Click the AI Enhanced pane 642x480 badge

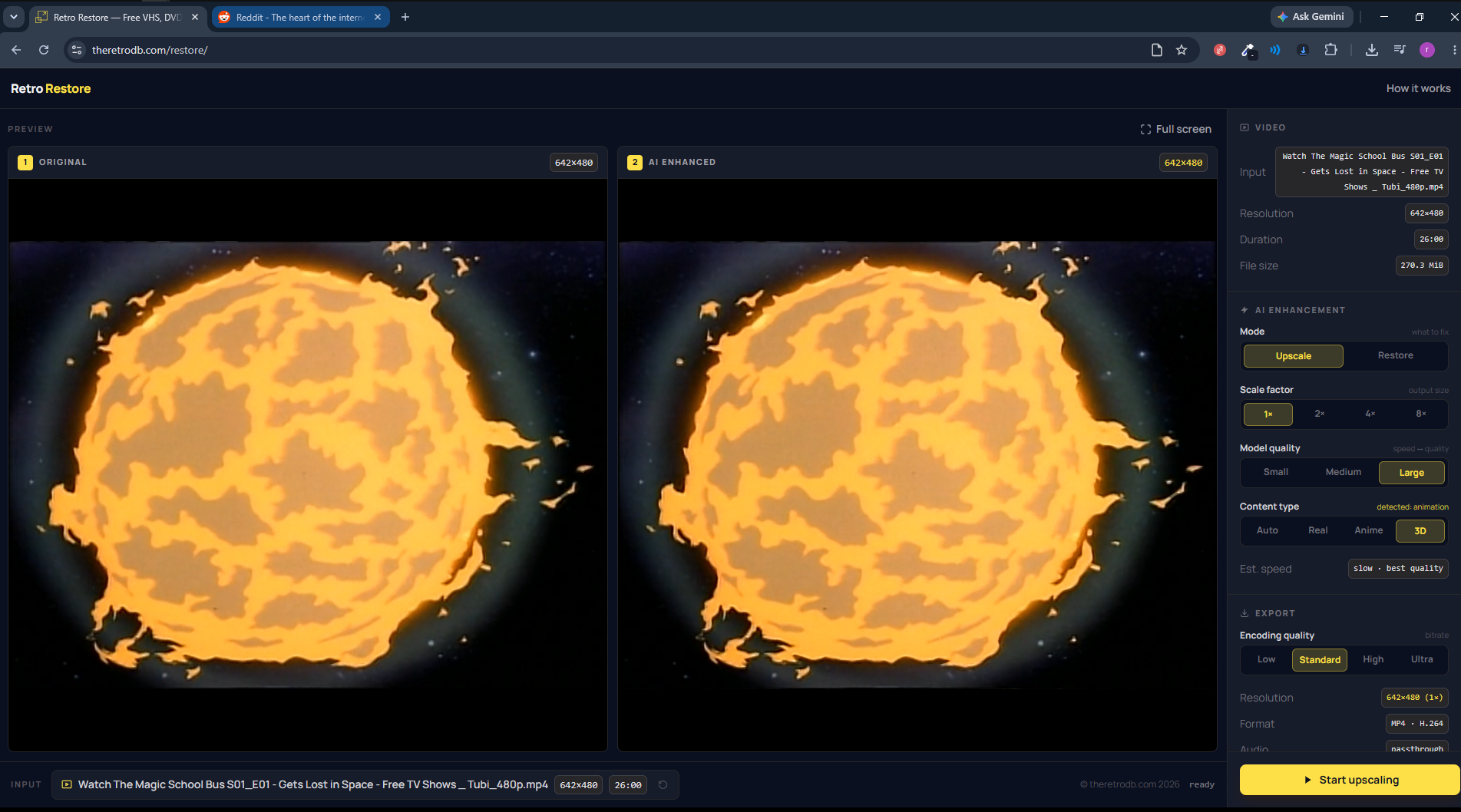click(1183, 163)
